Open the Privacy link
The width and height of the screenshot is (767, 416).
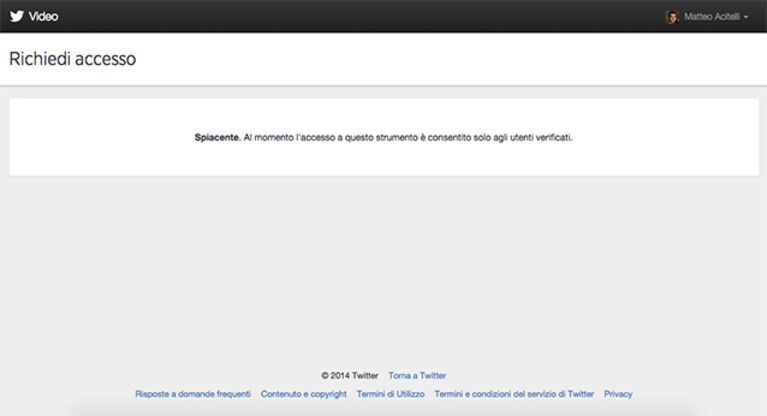618,394
